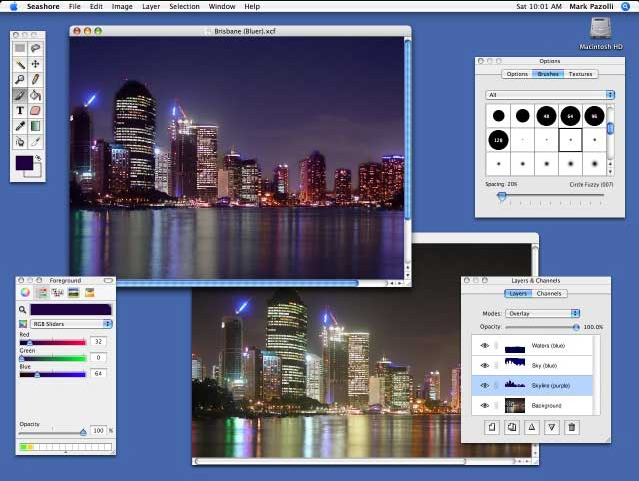Screen dimensions: 639x481
Task: Delete layer using the trash icon
Action: click(571, 427)
